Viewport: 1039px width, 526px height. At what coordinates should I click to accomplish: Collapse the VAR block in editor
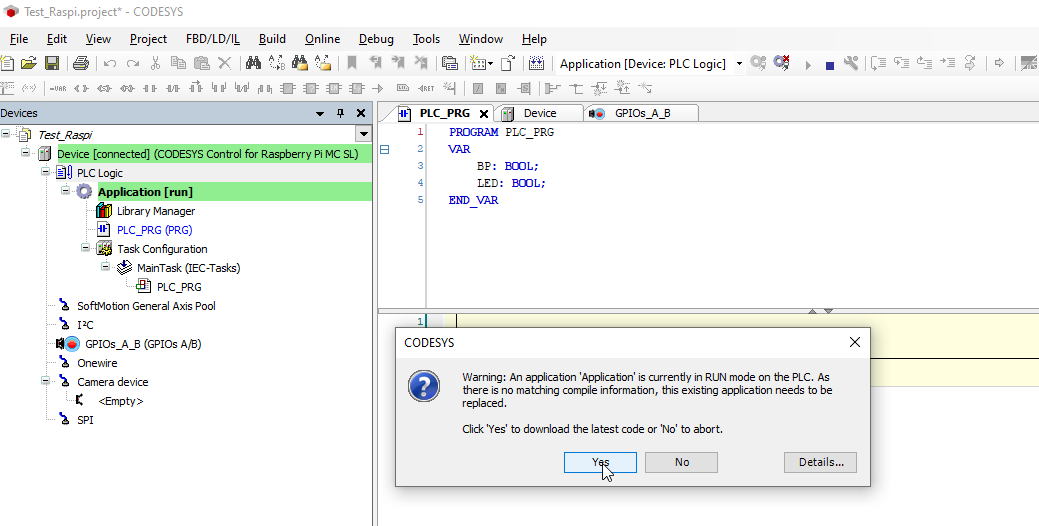(x=384, y=150)
